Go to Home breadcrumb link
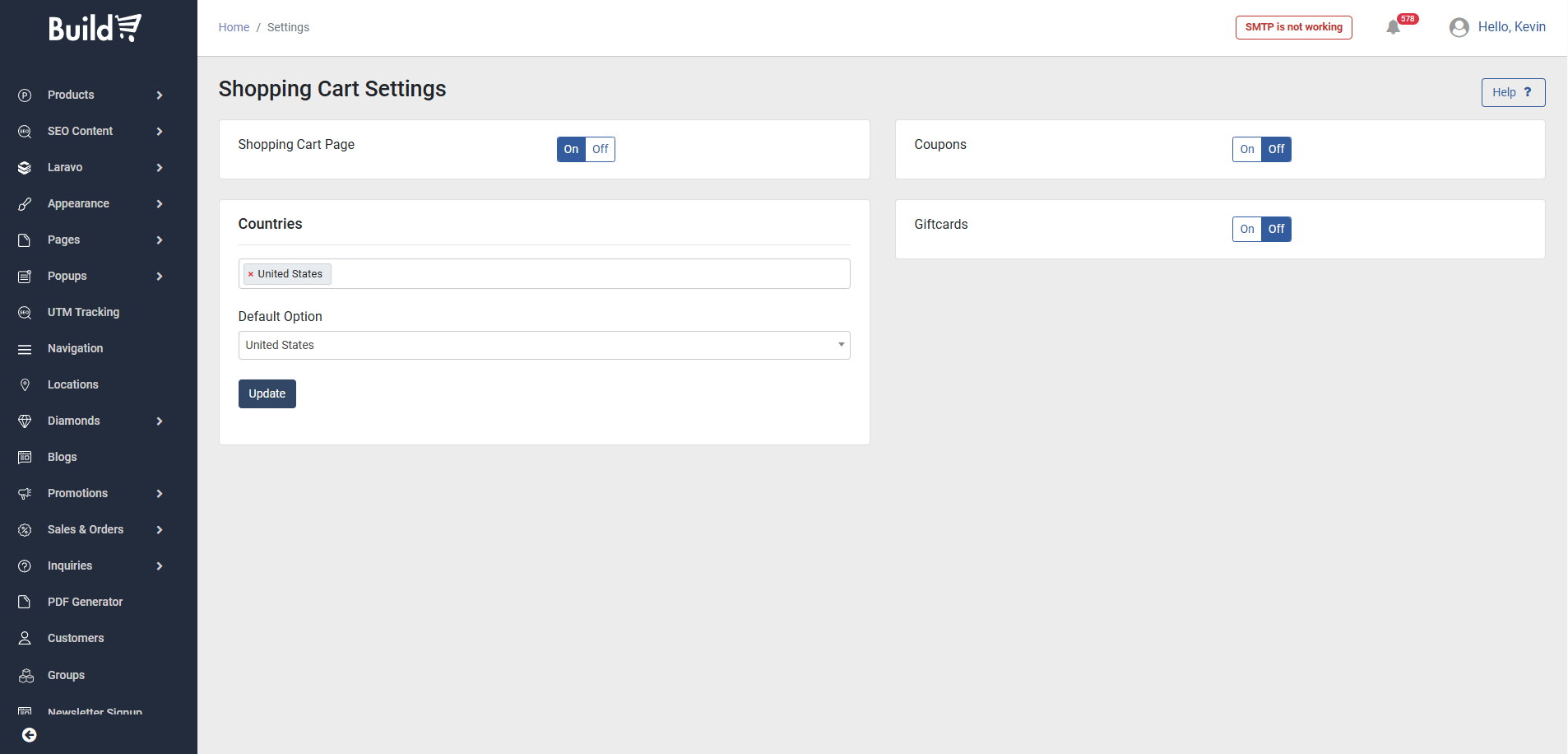1568x754 pixels. point(234,27)
